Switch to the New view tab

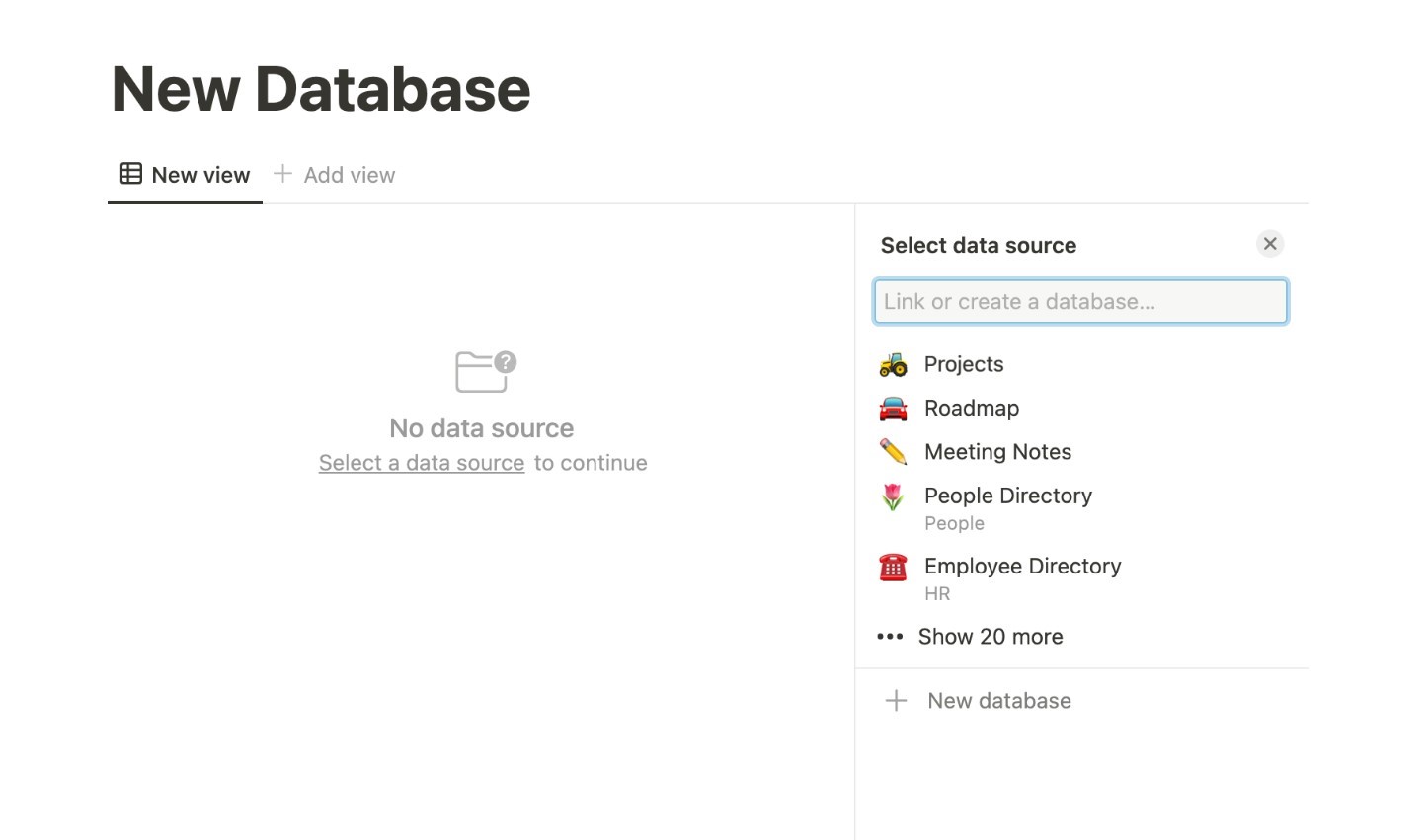pyautogui.click(x=185, y=175)
